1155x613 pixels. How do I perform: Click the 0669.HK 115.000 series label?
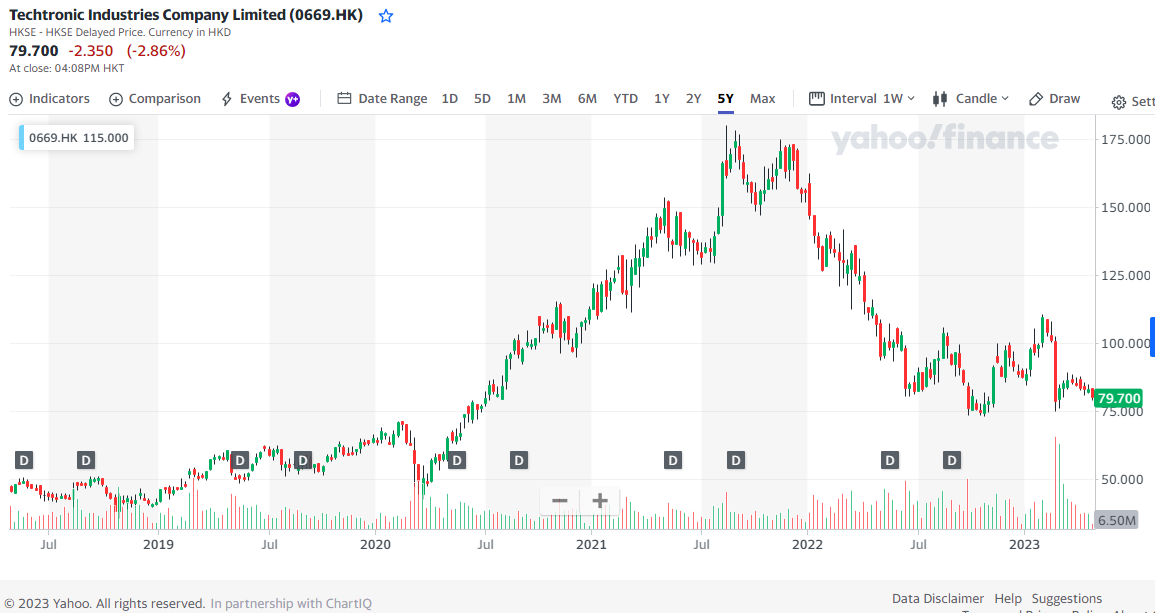coord(77,138)
